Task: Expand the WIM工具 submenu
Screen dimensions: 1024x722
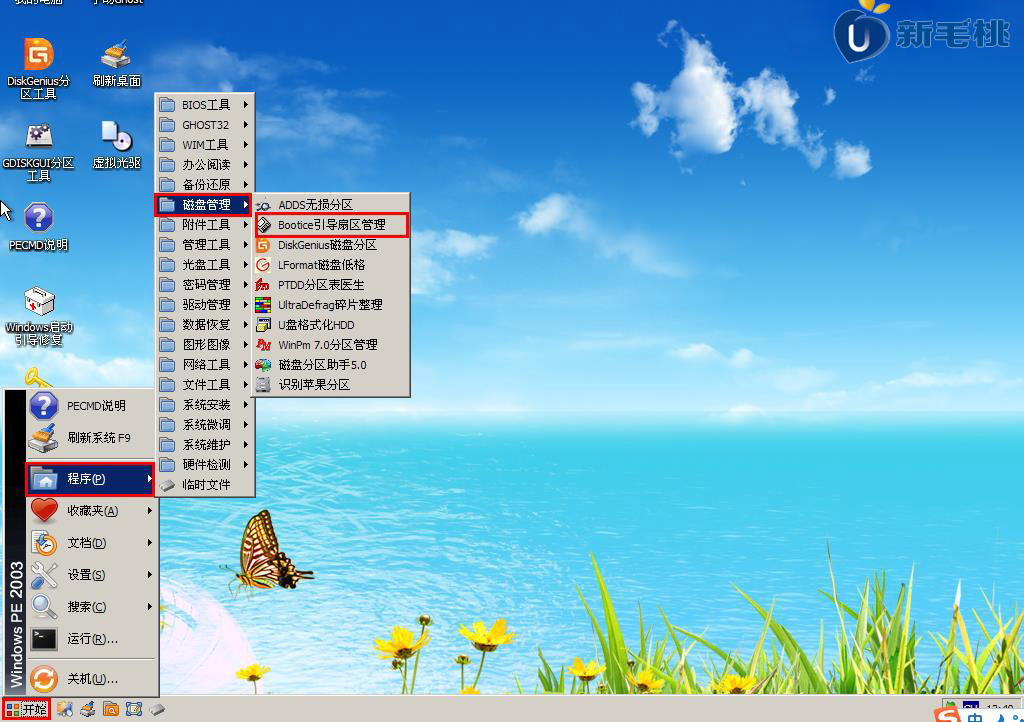Action: (204, 144)
